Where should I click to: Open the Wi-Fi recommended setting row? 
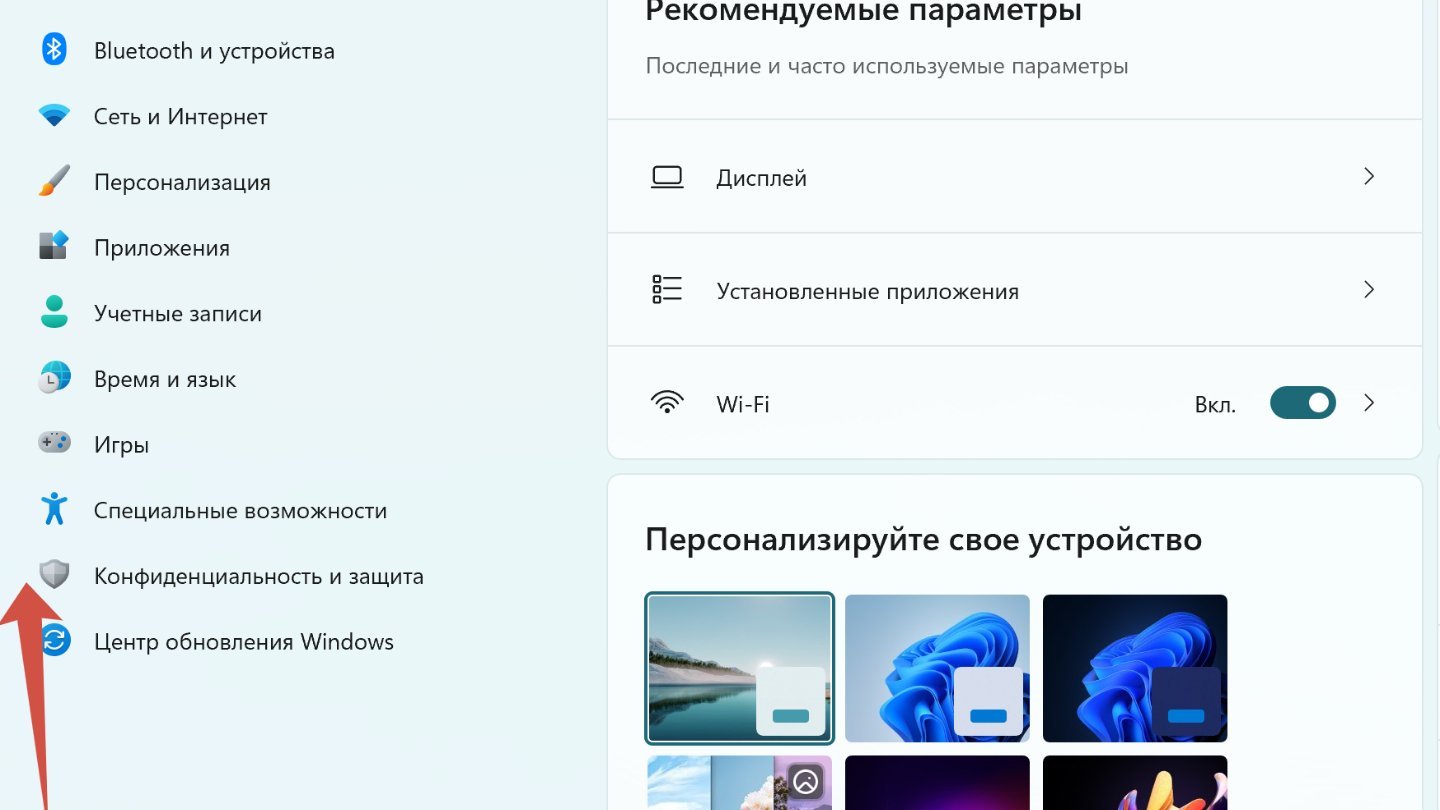[1015, 403]
